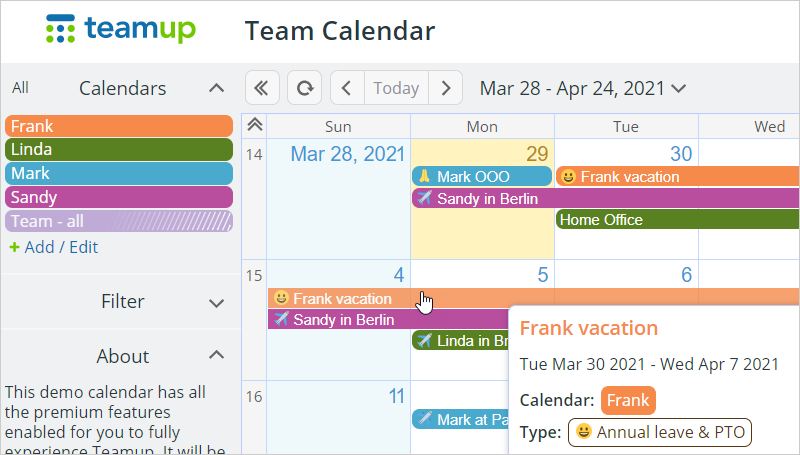The height and width of the screenshot is (455, 800).
Task: Click the double-left arrow collapse sidebar icon
Action: (x=262, y=88)
